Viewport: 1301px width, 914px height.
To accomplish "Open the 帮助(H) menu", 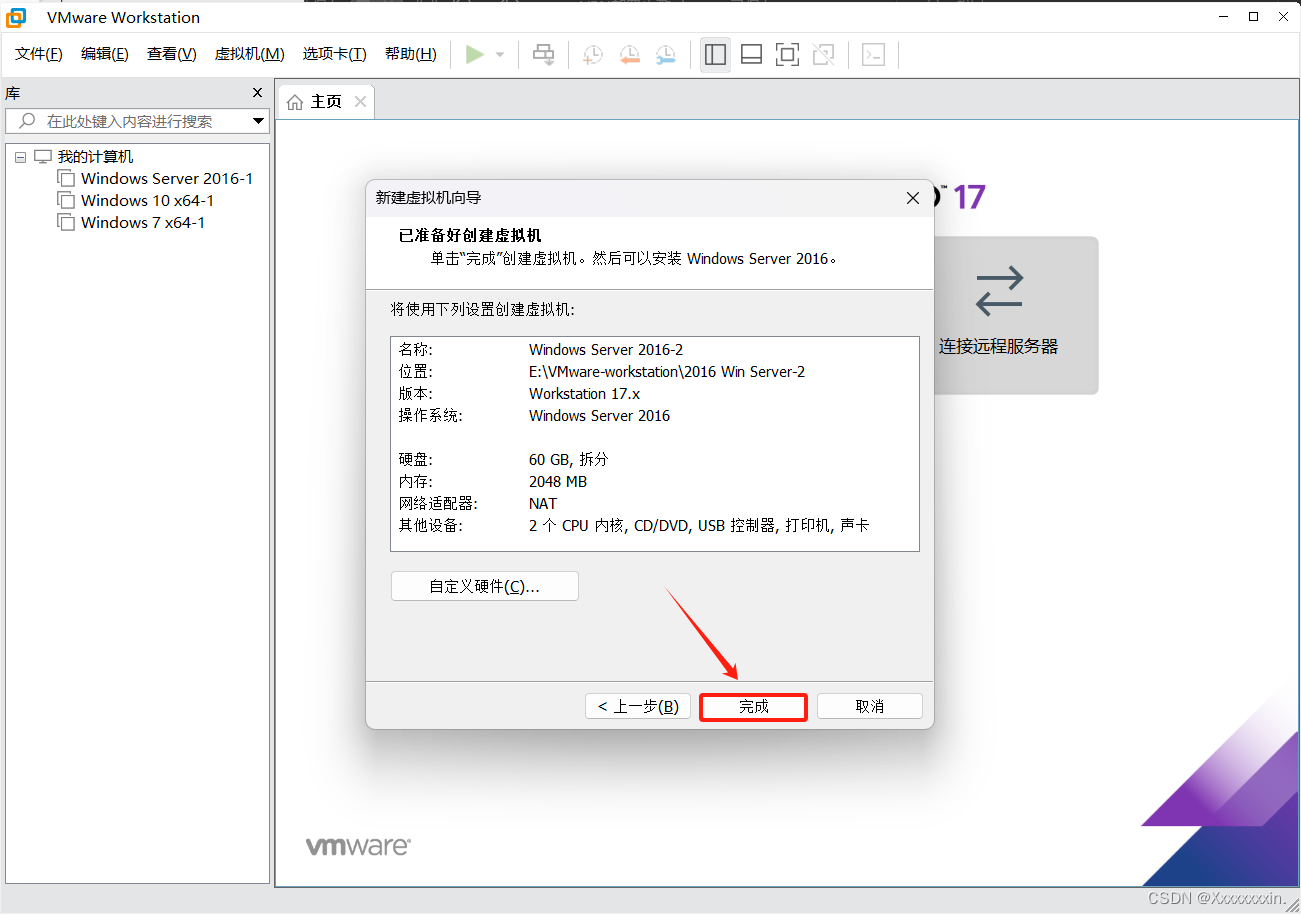I will pyautogui.click(x=411, y=54).
